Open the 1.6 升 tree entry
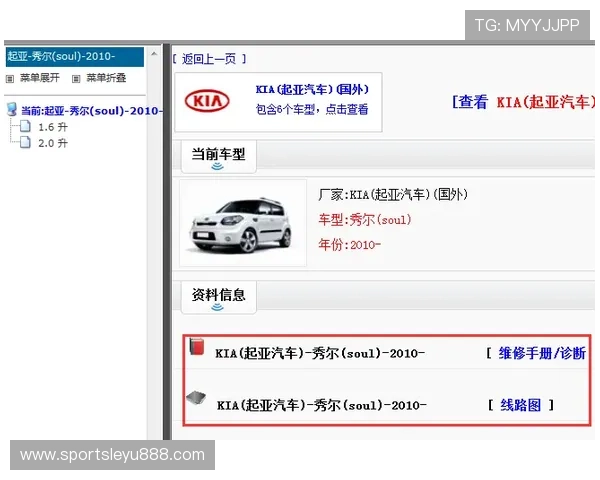The image size is (600, 480). (x=53, y=127)
